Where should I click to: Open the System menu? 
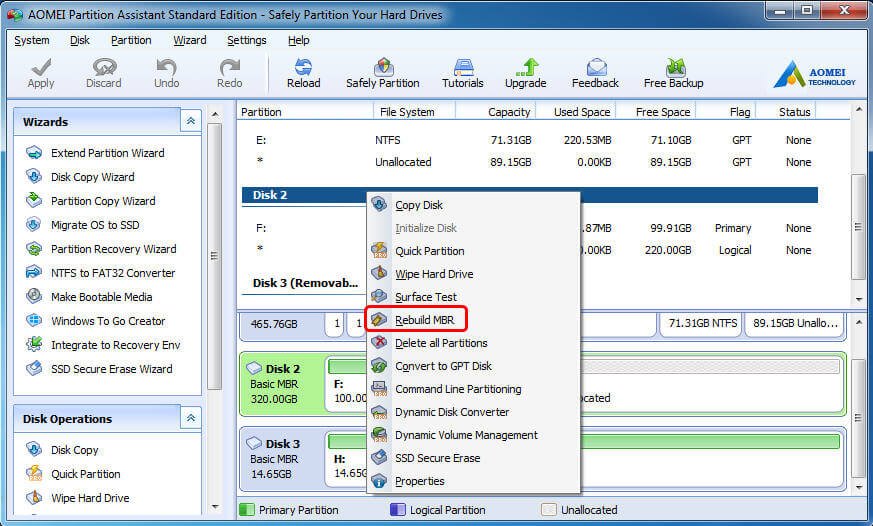point(32,40)
